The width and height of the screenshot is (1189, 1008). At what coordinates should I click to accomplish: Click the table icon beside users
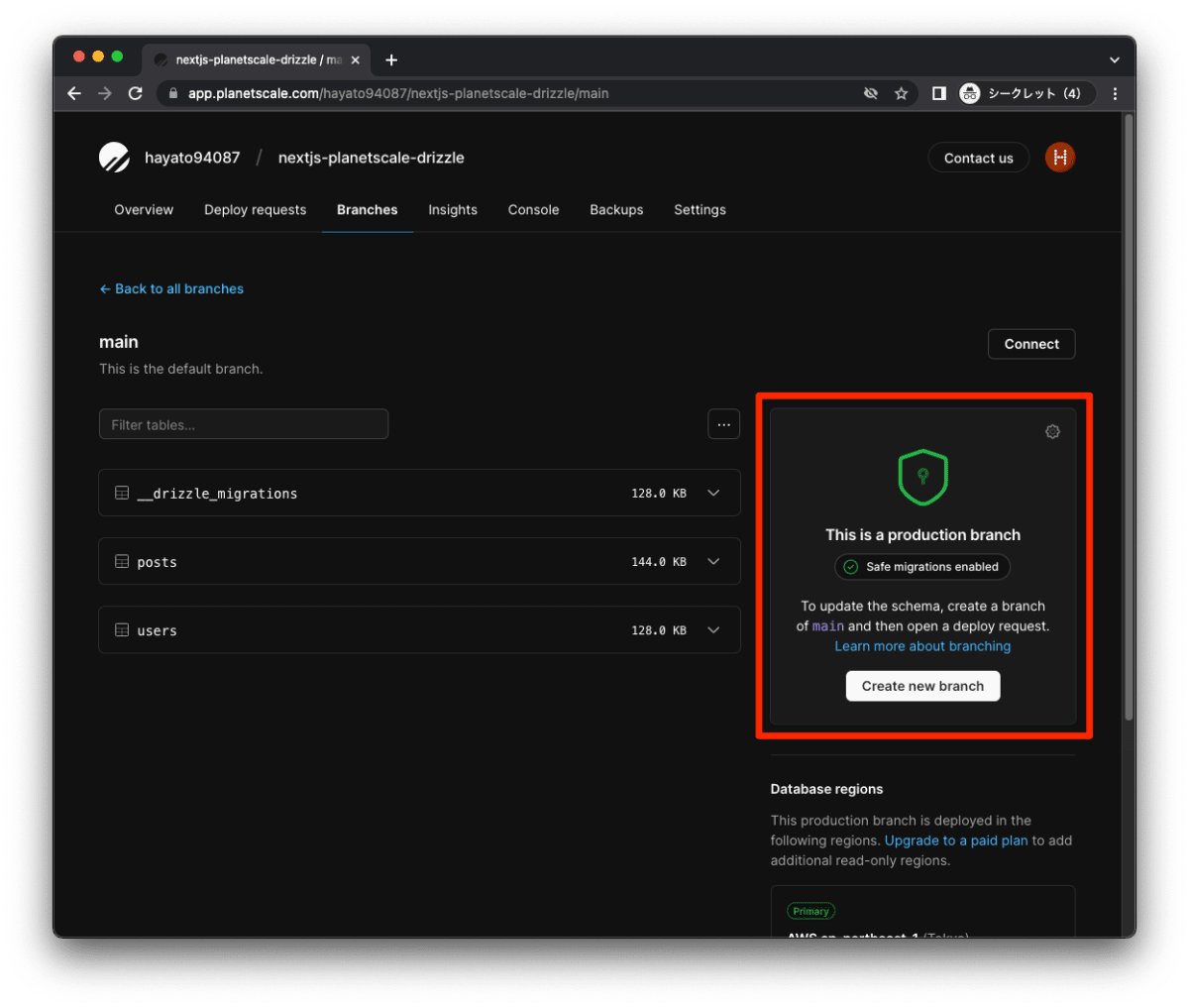(x=122, y=629)
